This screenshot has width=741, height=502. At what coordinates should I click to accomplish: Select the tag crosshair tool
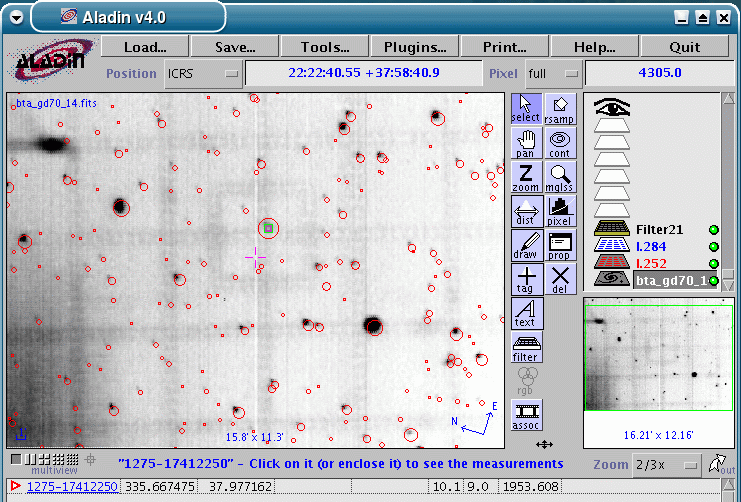click(525, 279)
